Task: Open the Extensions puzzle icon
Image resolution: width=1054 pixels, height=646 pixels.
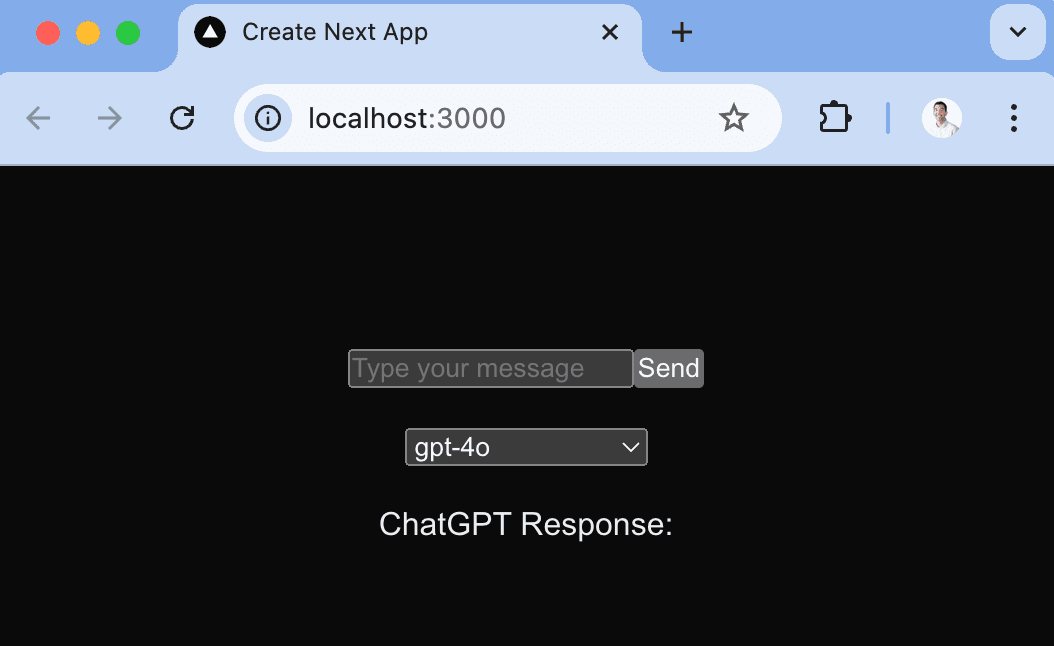Action: (835, 118)
